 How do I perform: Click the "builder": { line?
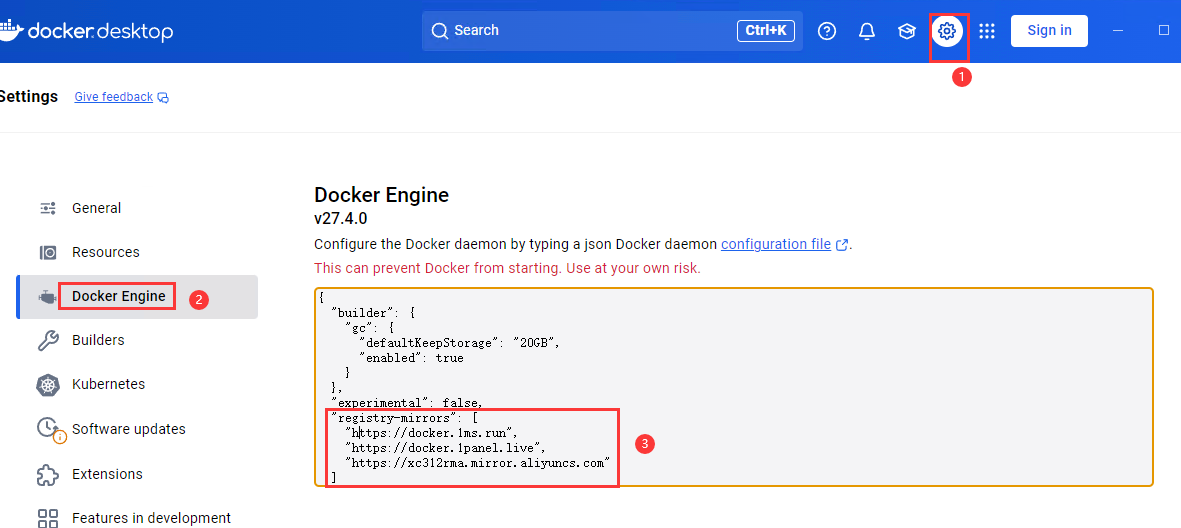pyautogui.click(x=374, y=313)
